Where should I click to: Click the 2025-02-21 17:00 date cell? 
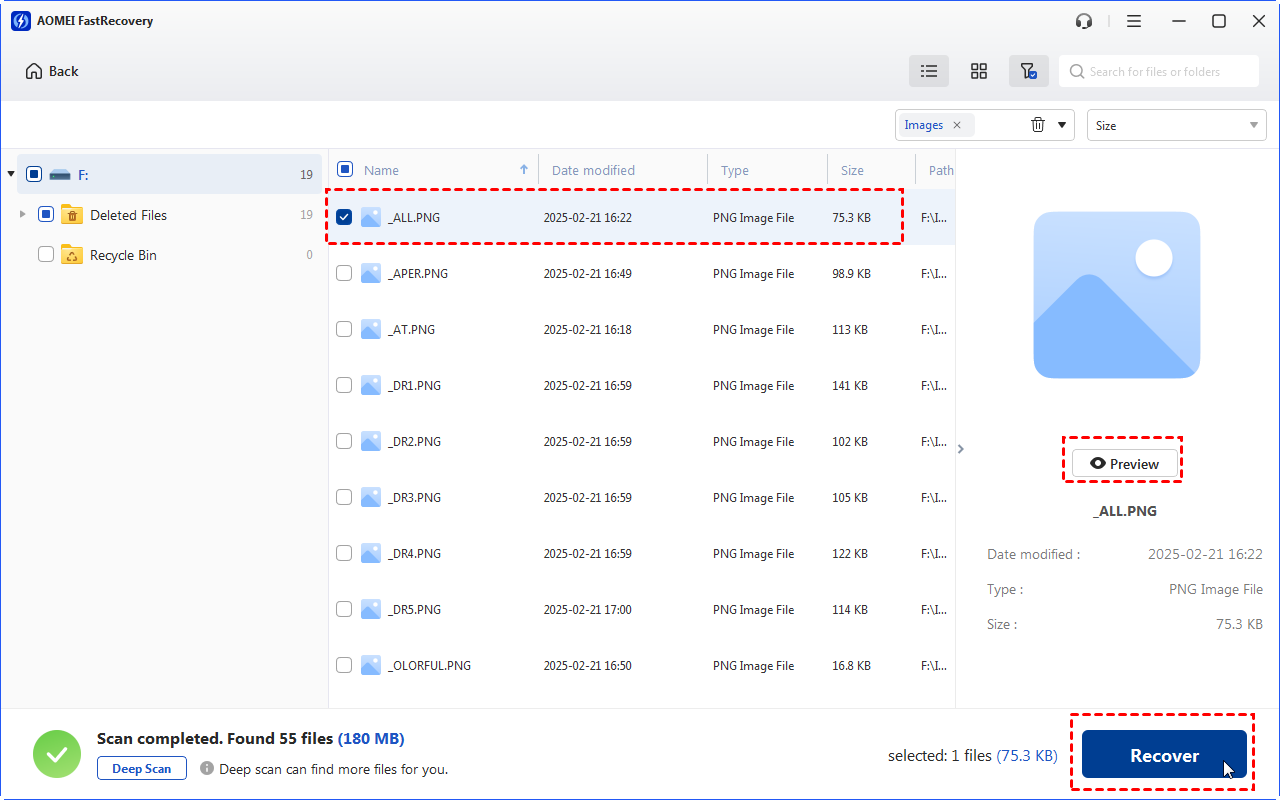coord(587,609)
